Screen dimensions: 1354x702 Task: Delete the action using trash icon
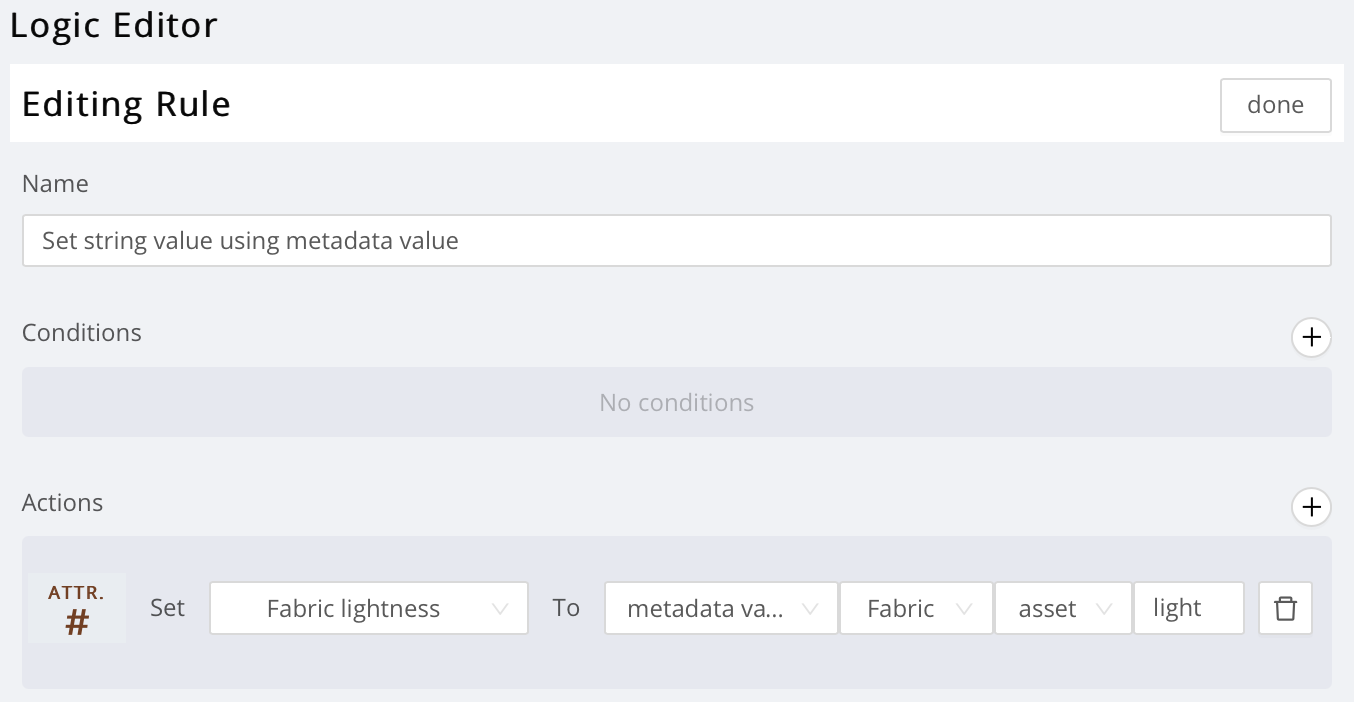(1285, 608)
